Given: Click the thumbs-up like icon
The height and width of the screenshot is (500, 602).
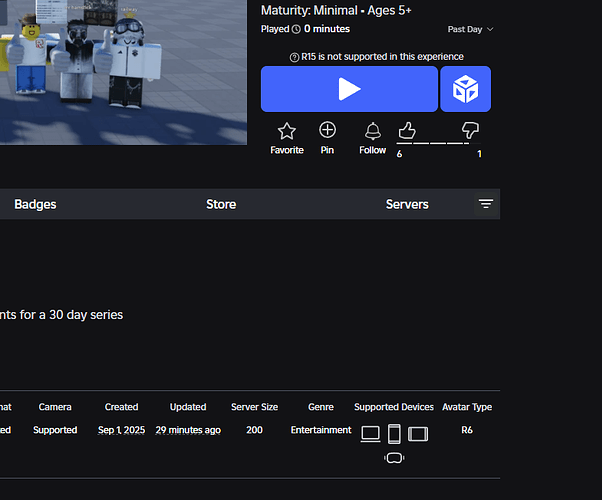Looking at the screenshot, I should pos(407,131).
